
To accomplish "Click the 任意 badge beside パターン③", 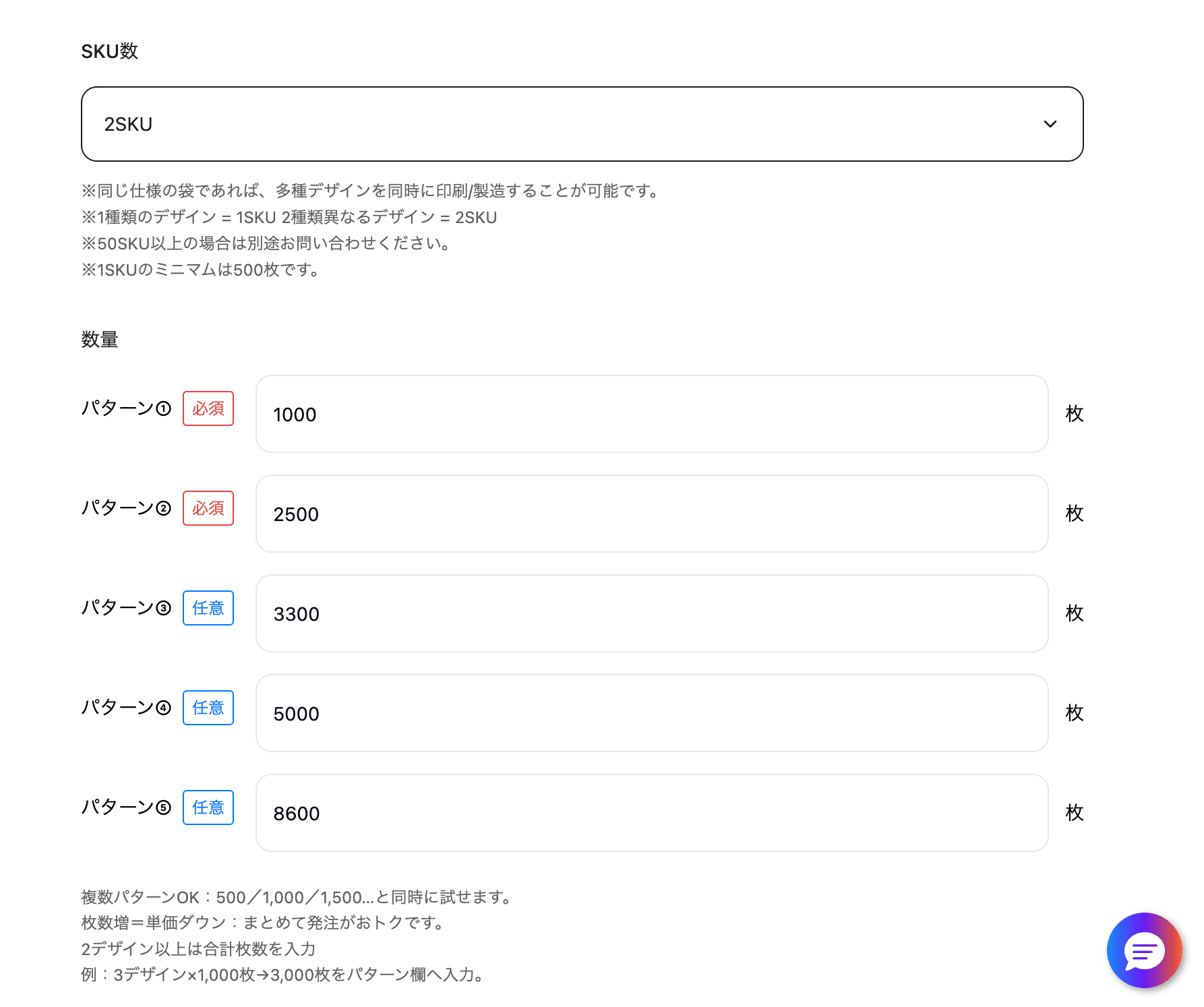I will point(208,608).
